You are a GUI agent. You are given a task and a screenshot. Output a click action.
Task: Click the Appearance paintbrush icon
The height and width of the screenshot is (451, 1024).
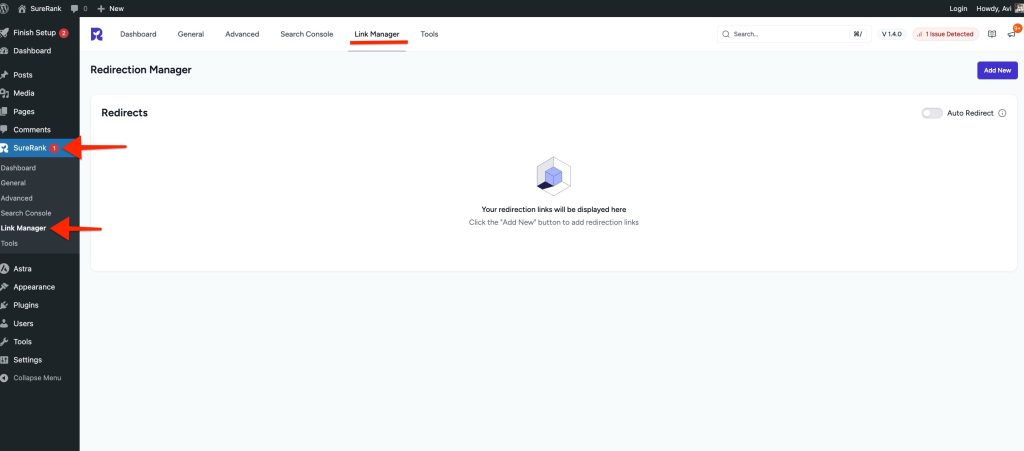4,287
